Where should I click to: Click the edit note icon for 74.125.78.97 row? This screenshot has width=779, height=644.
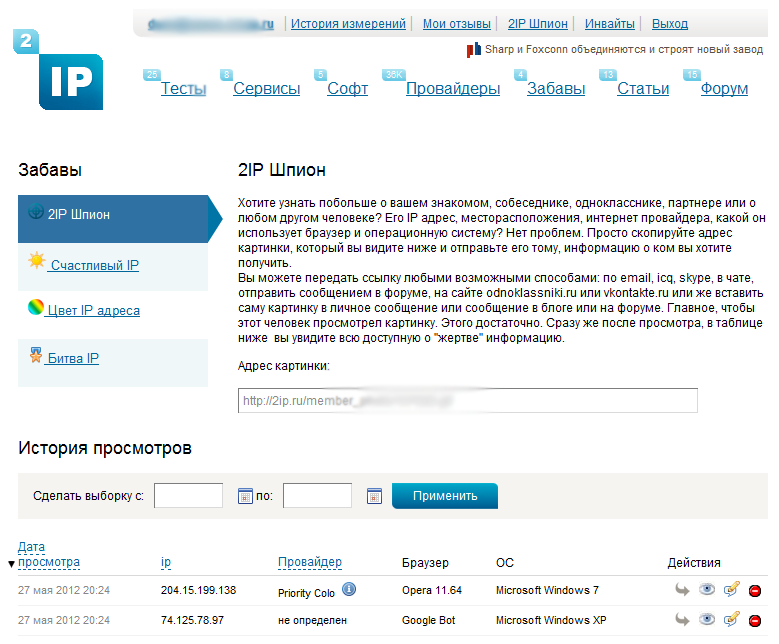(x=732, y=619)
